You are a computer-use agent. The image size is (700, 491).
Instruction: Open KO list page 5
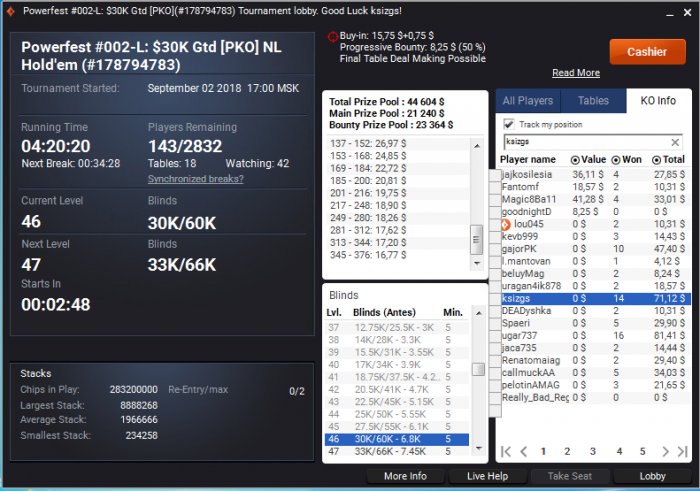642,451
